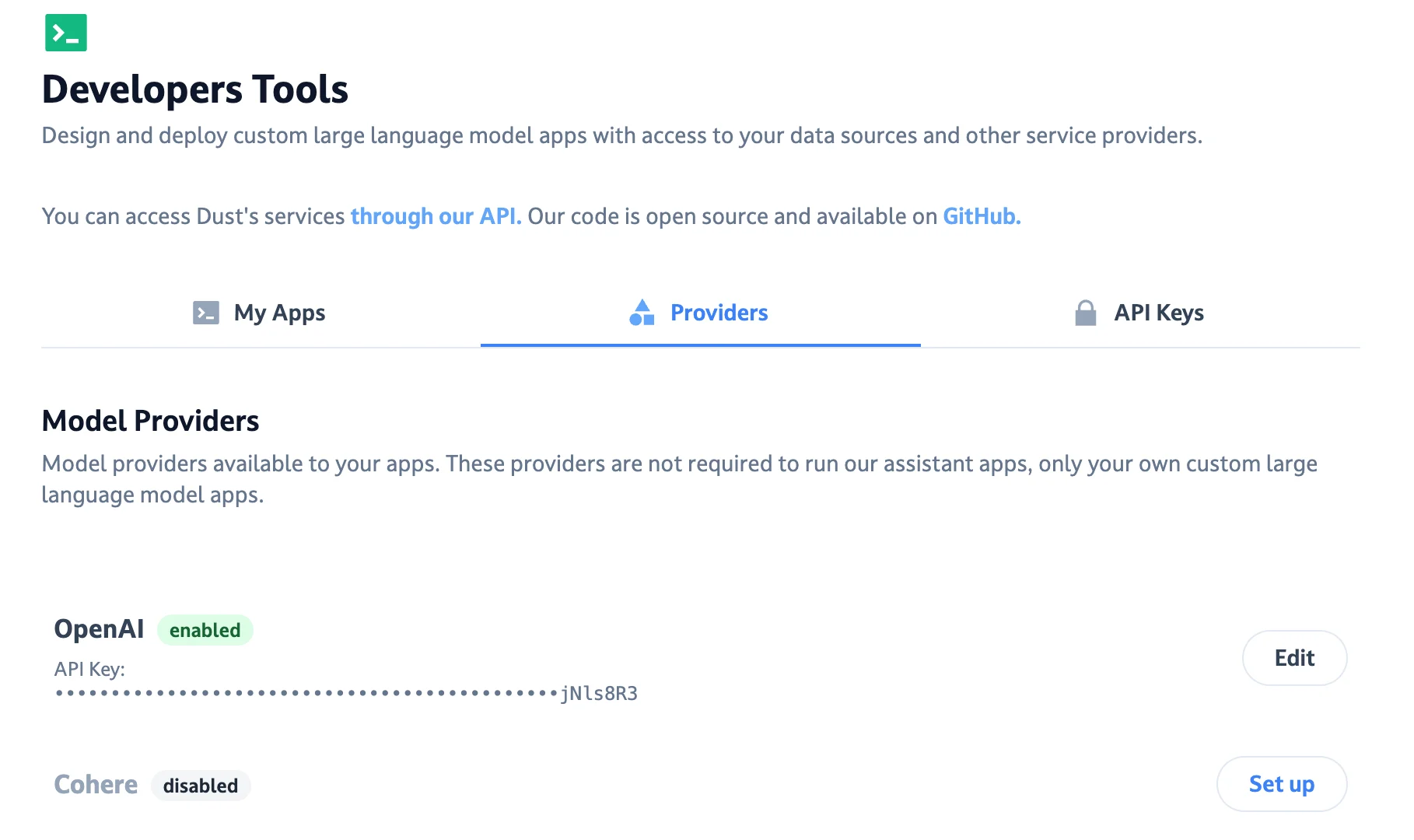Click Set up for Cohere
The width and height of the screenshot is (1414, 840).
tap(1281, 784)
